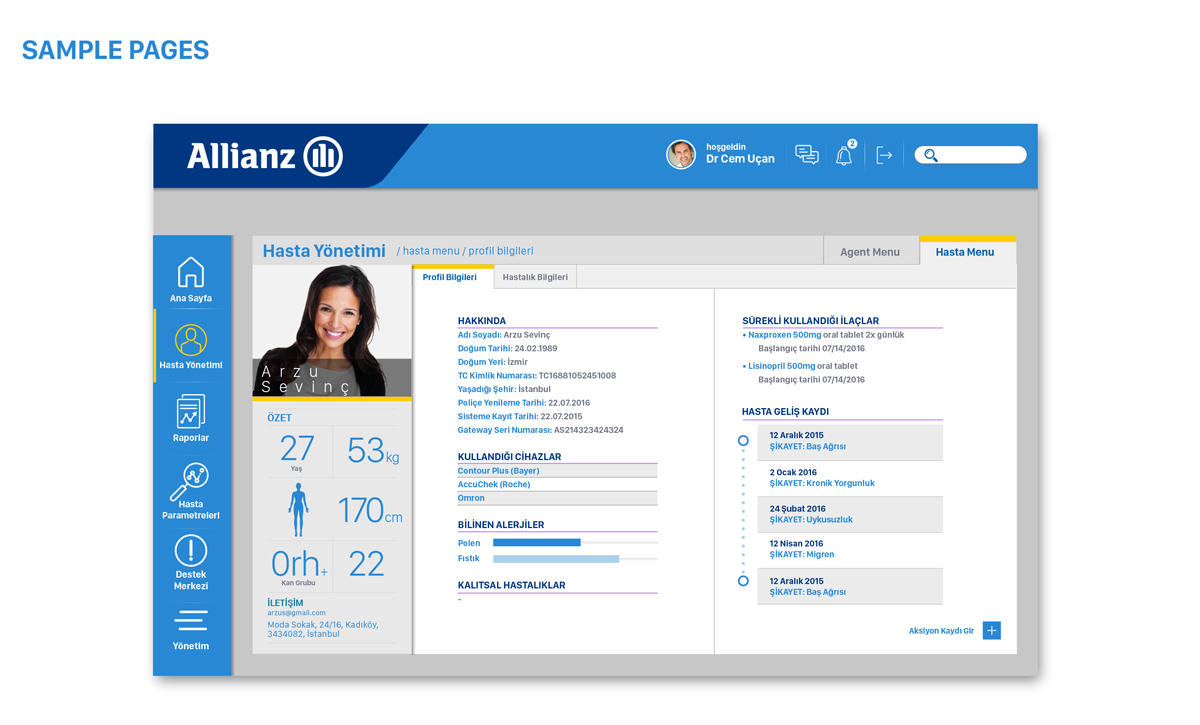Screen dimensions: 1200x725
Task: Click the 170 cm height value
Action: (x=370, y=510)
